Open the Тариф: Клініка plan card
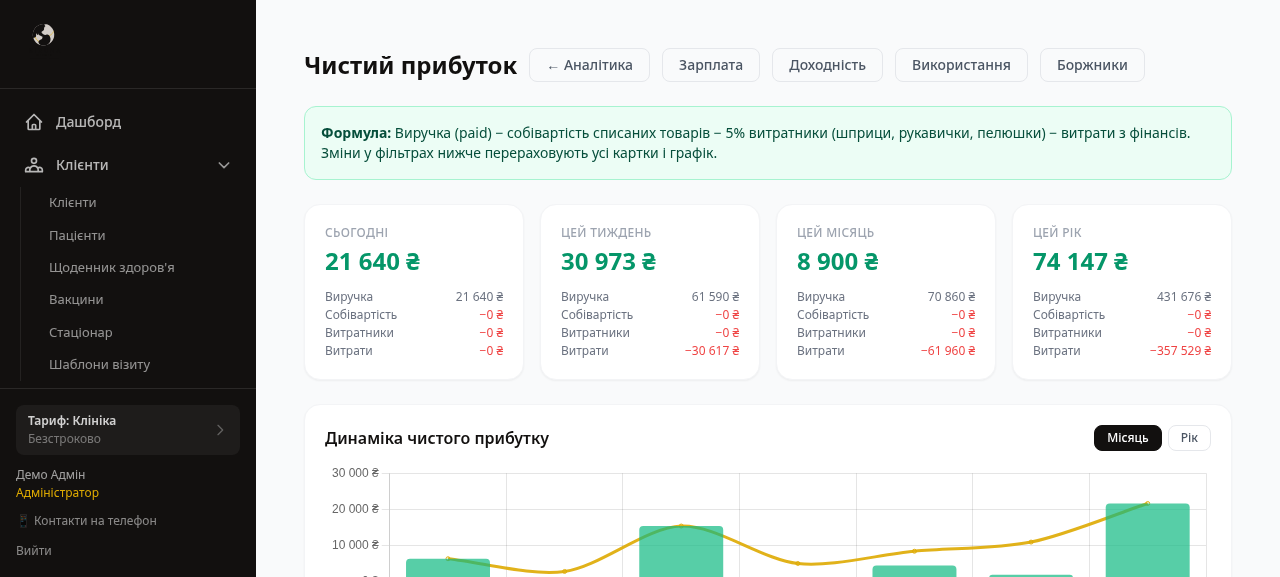The width and height of the screenshot is (1280, 577). point(128,430)
